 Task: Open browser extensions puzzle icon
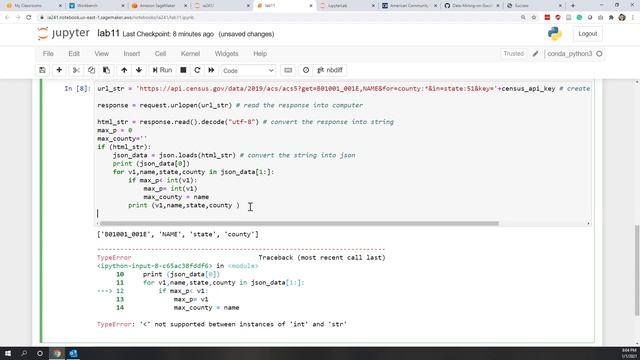click(611, 18)
